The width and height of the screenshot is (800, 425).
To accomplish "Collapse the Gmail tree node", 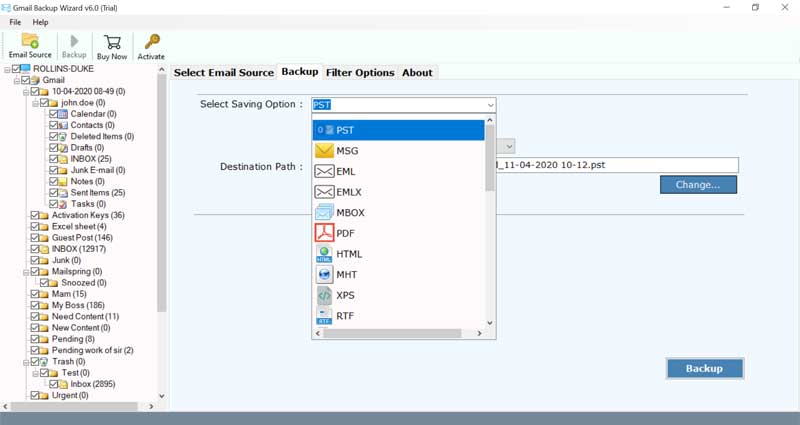I will 17,80.
